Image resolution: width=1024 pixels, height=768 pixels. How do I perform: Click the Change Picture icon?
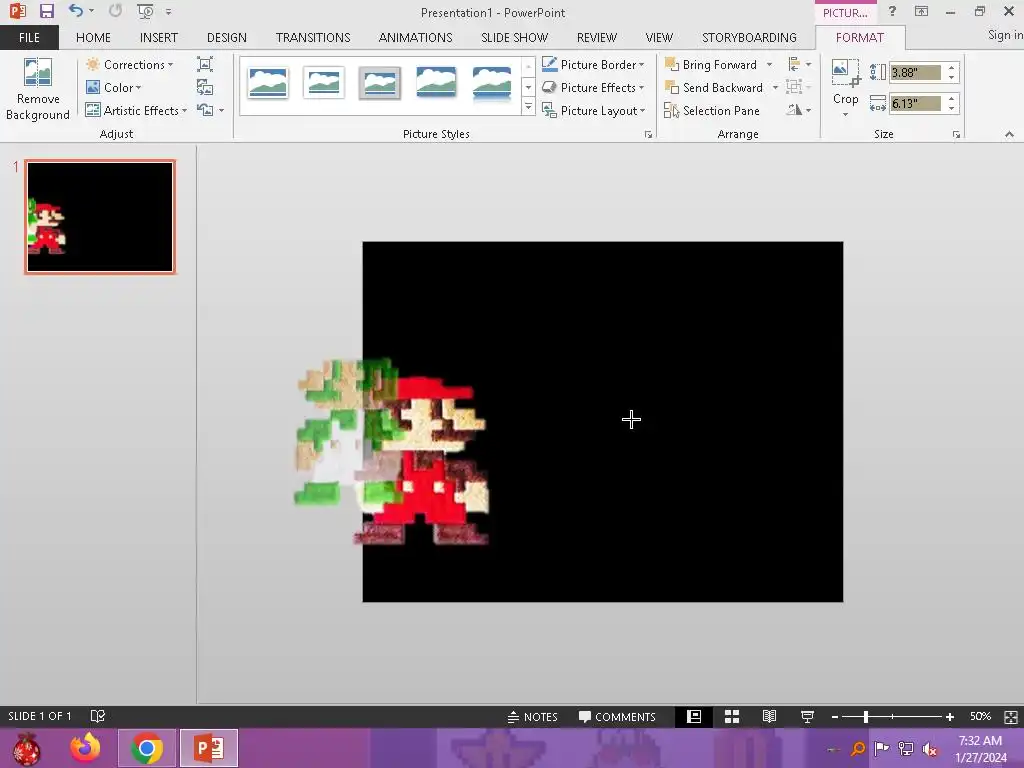tap(205, 88)
